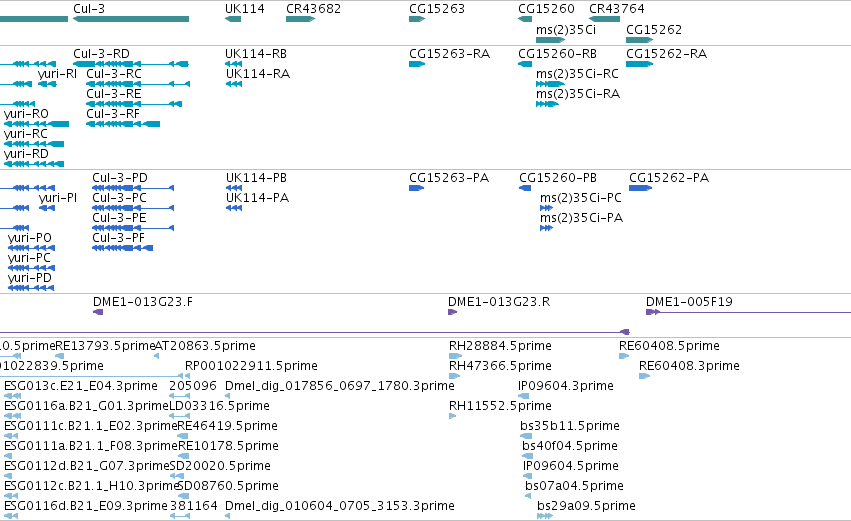Select EST RE13793.5prime
Viewport: 851px width, 521px height.
tap(106, 346)
